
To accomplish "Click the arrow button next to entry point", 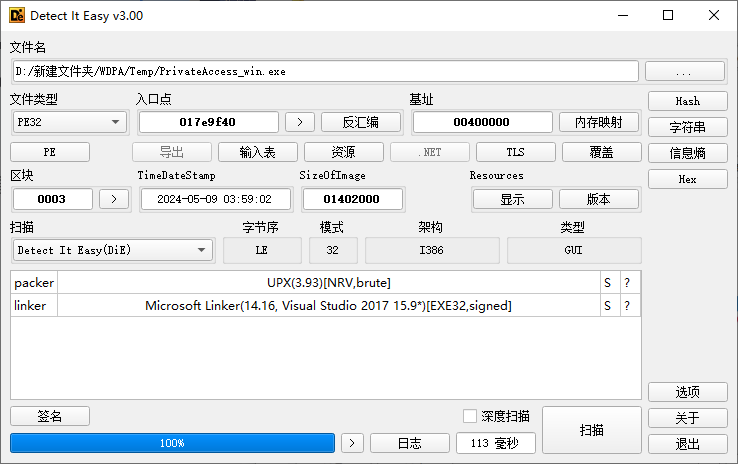I will click(300, 122).
